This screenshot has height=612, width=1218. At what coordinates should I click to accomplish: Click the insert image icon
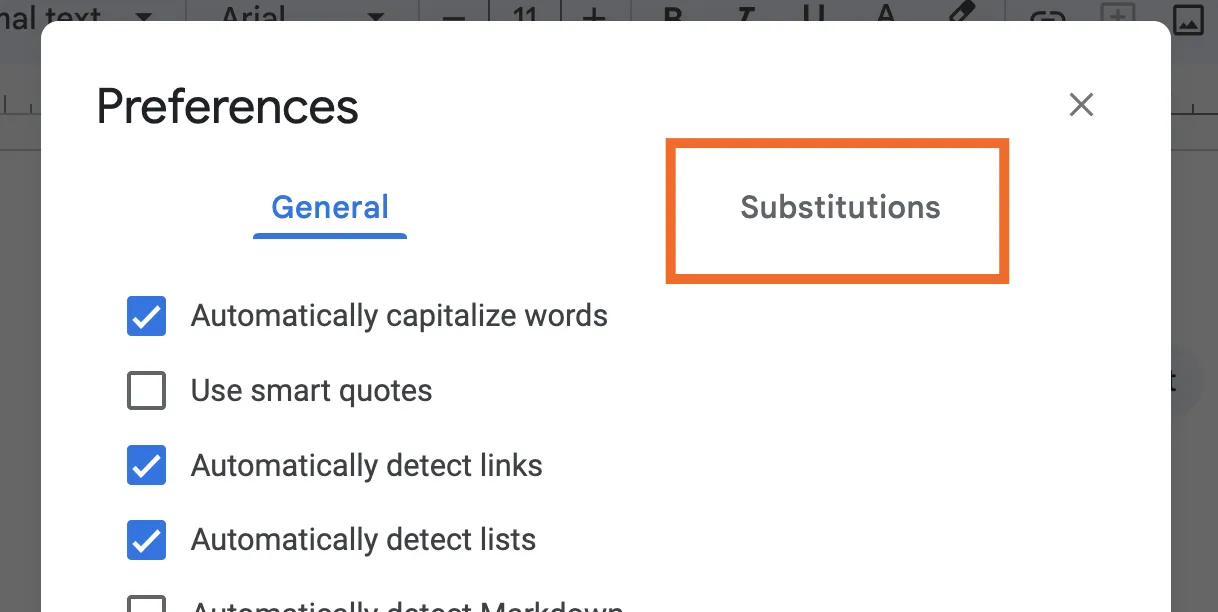coord(1188,17)
